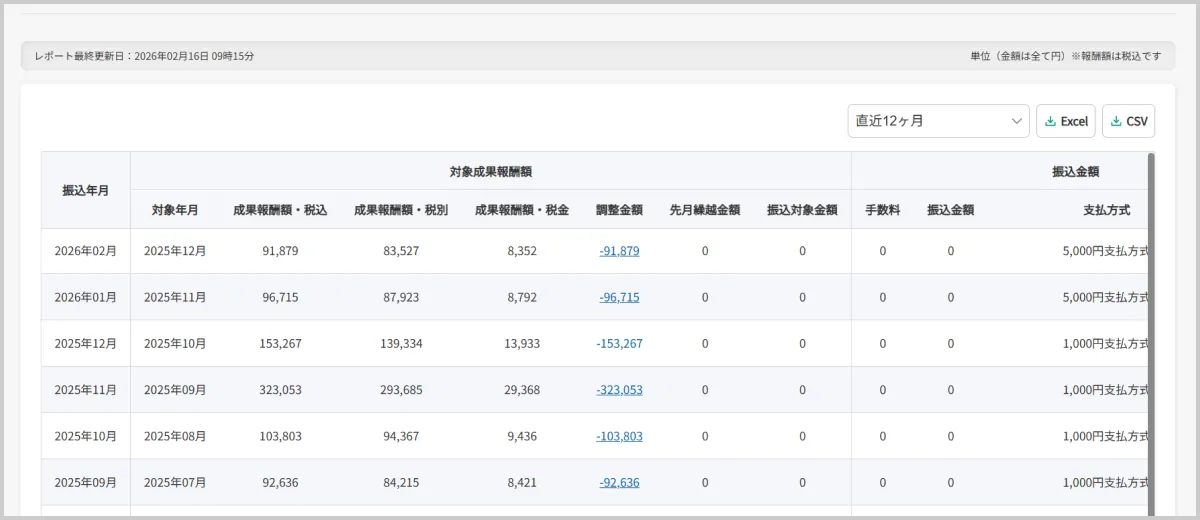Click the 29,368 tax amount

[x=522, y=390]
